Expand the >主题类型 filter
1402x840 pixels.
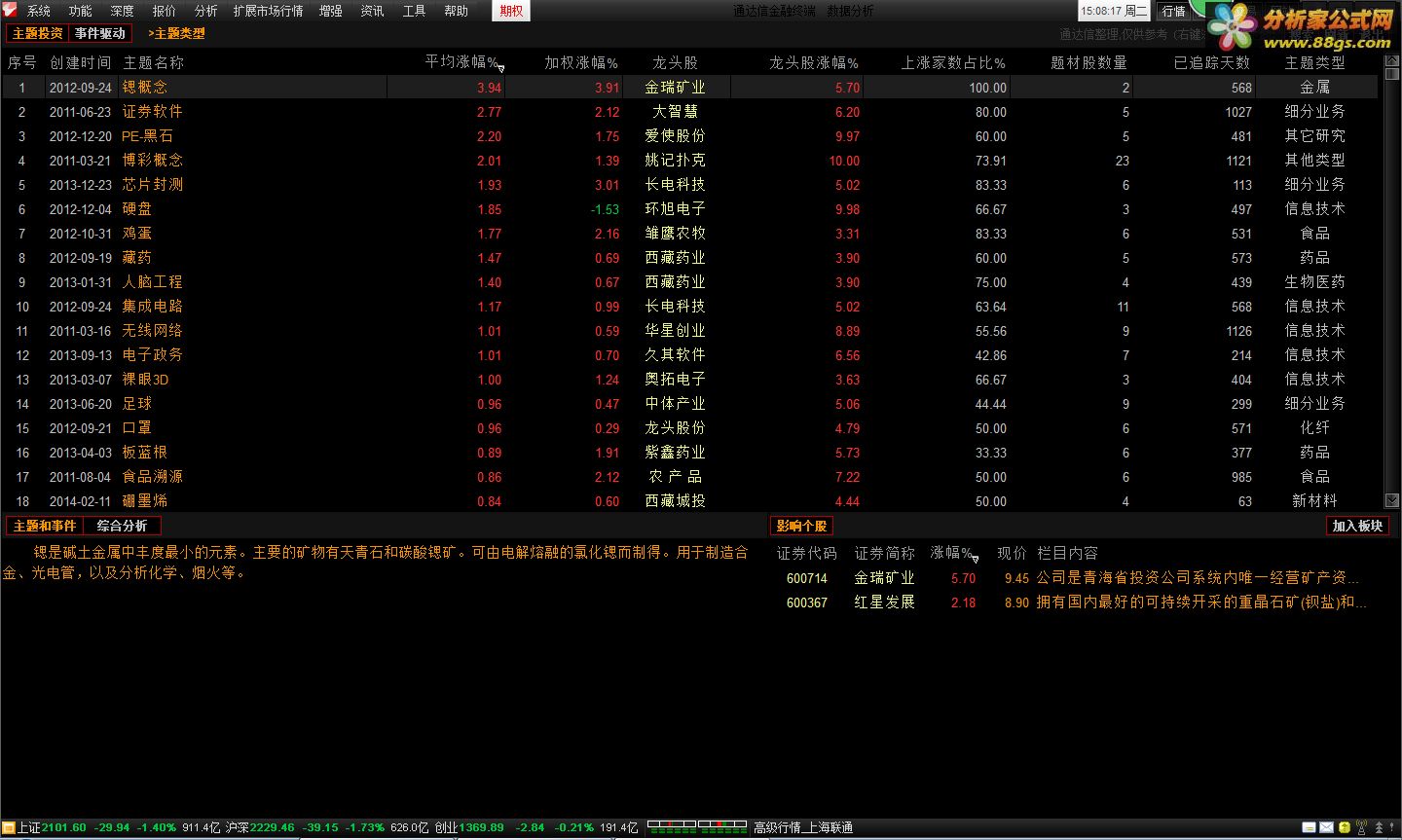[176, 33]
